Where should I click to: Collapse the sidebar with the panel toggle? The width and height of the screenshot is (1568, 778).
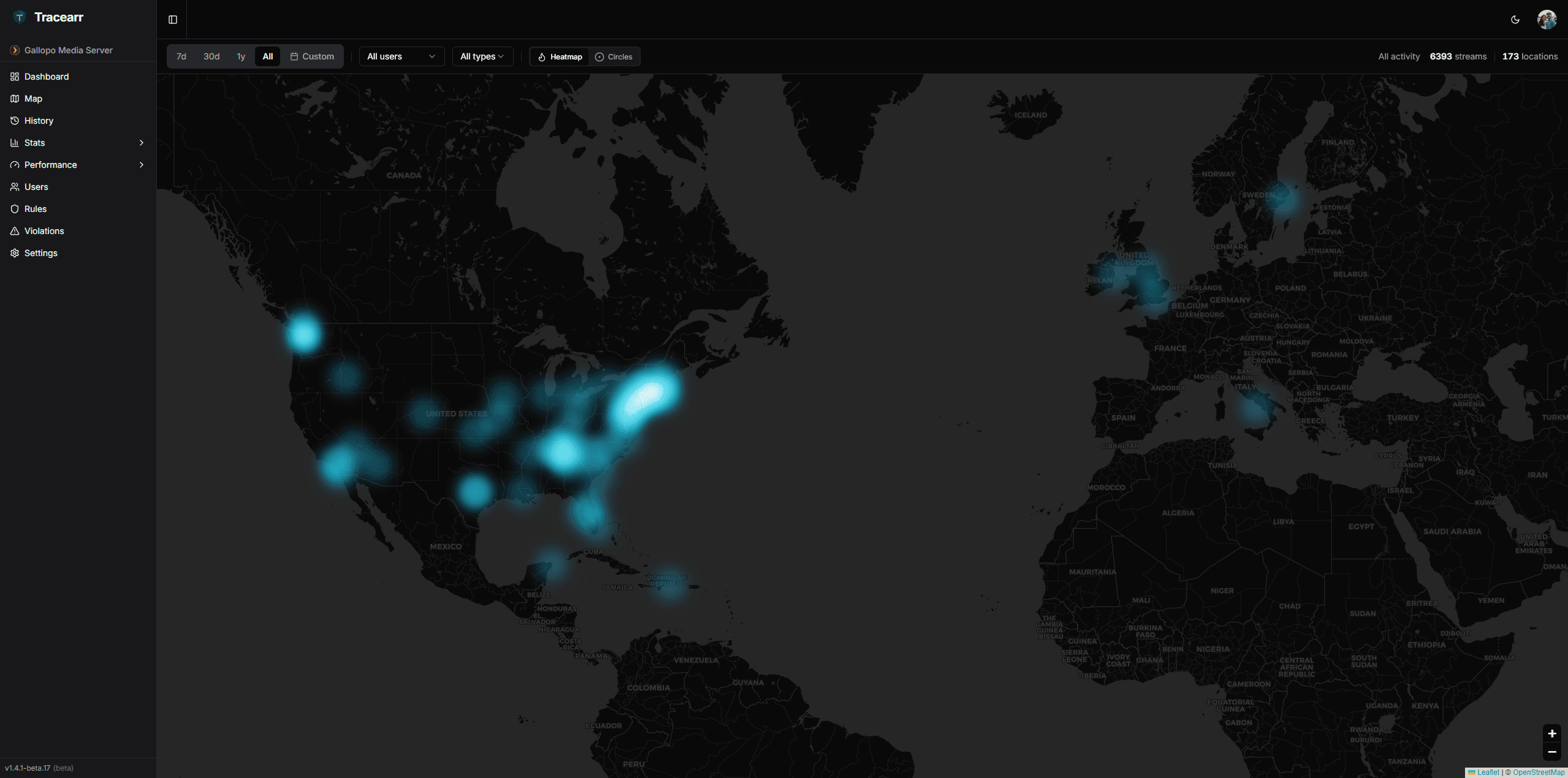tap(172, 19)
